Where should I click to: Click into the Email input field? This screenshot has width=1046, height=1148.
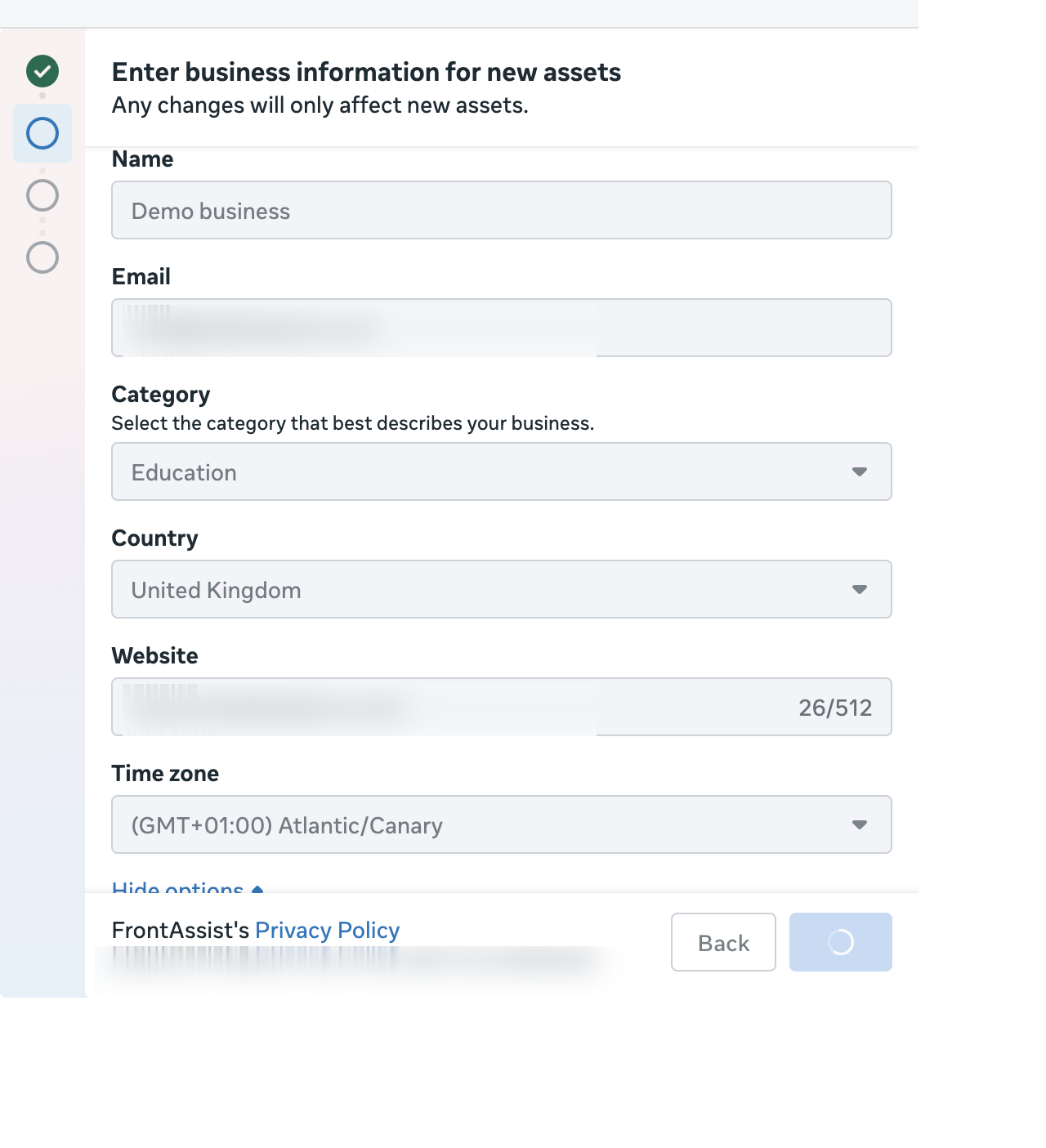point(502,328)
